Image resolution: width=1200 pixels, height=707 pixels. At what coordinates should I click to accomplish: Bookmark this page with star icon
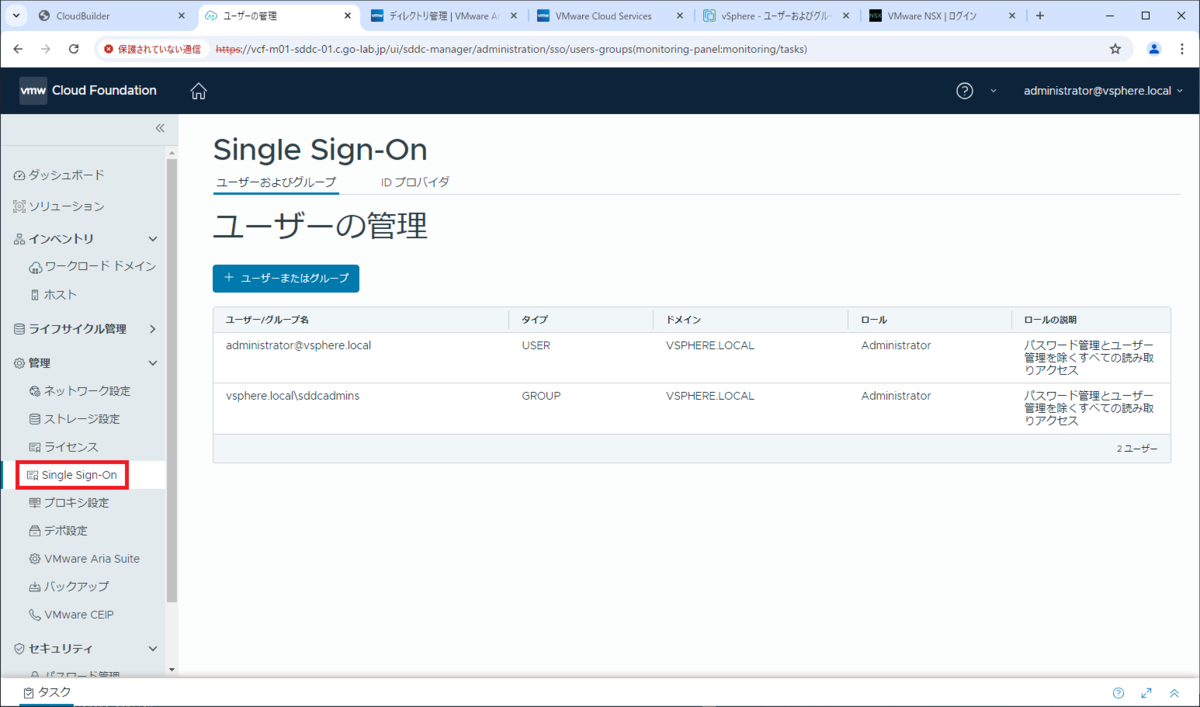tap(1115, 48)
